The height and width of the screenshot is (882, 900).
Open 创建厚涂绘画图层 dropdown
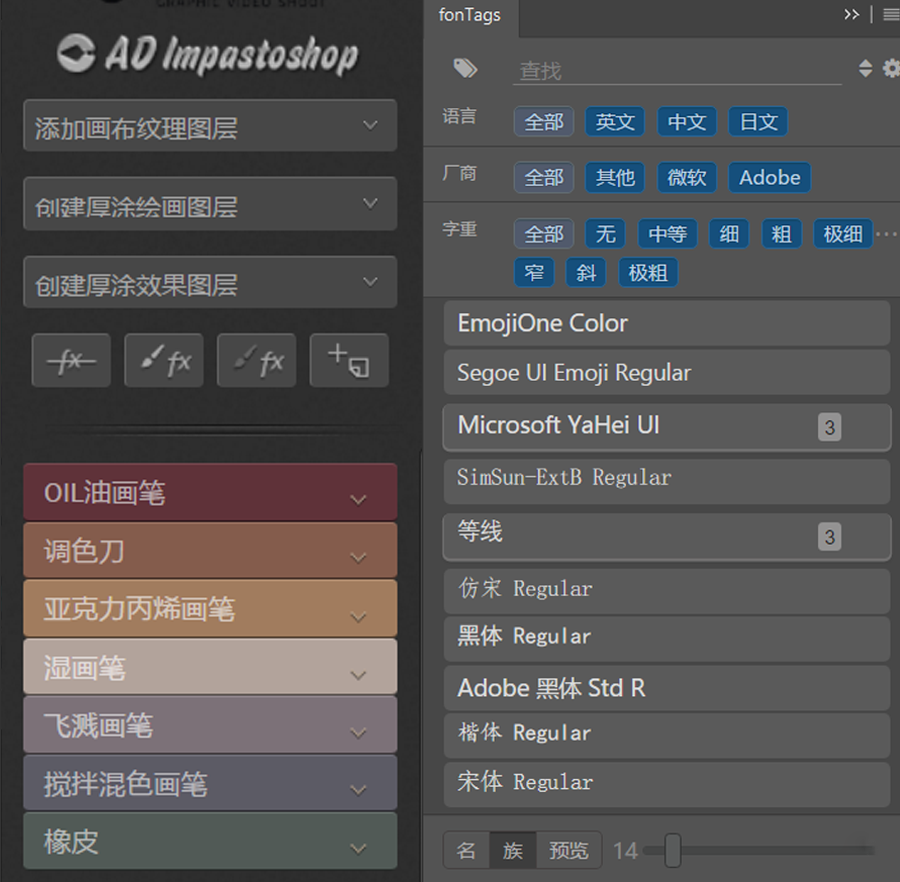[210, 204]
